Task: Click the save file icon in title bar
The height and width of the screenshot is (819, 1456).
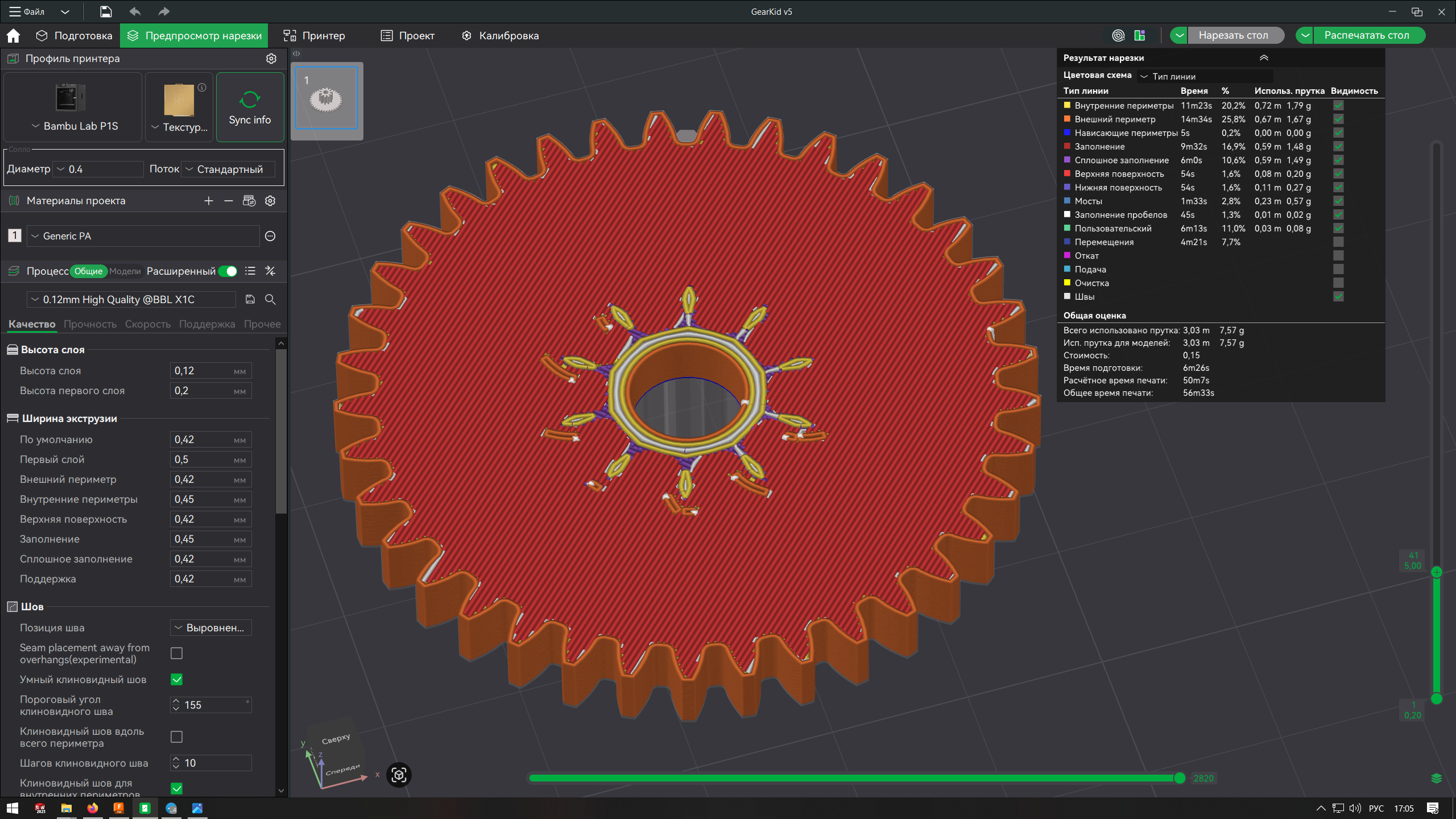Action: click(x=106, y=11)
